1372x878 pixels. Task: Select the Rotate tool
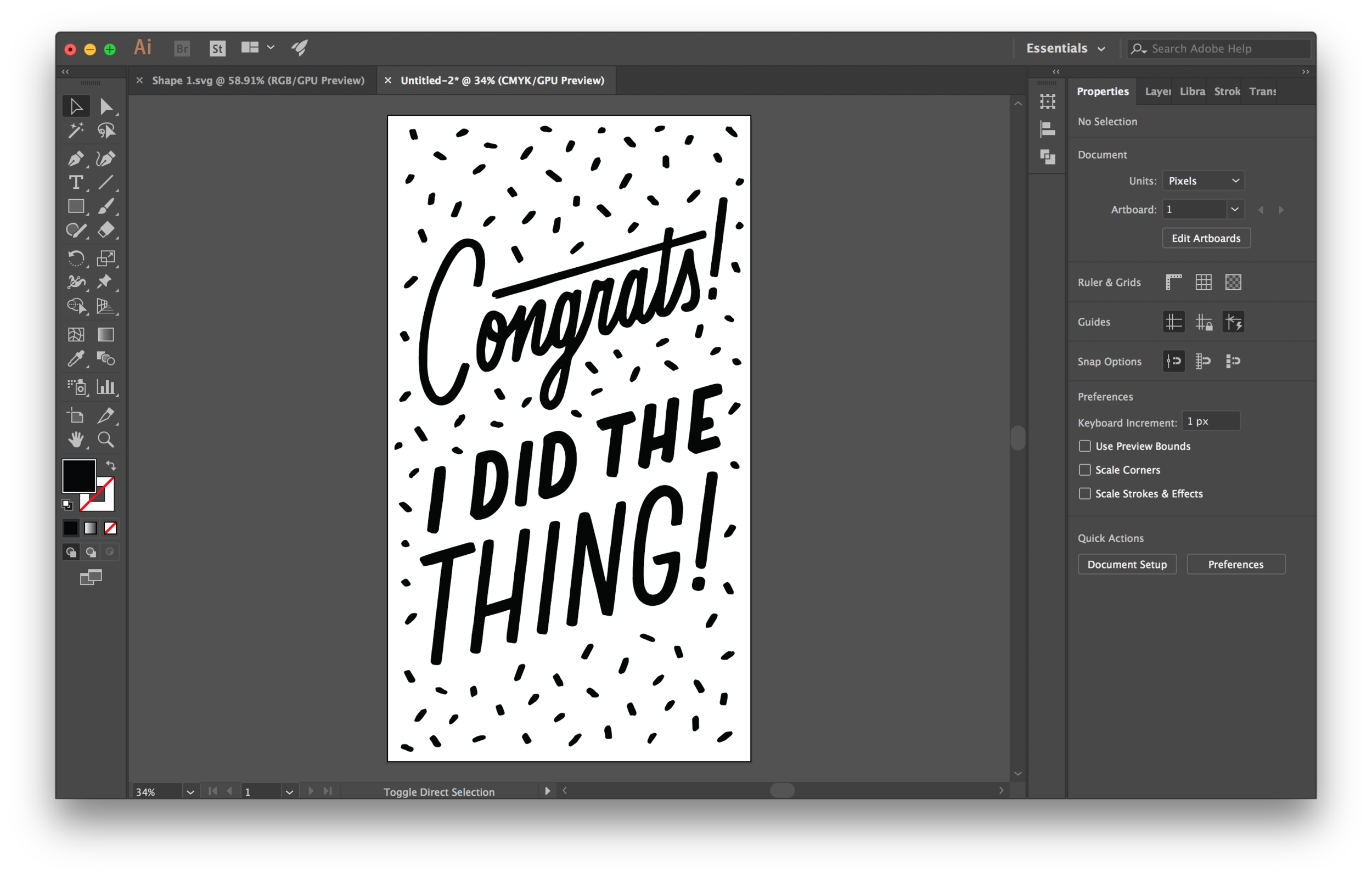76,258
